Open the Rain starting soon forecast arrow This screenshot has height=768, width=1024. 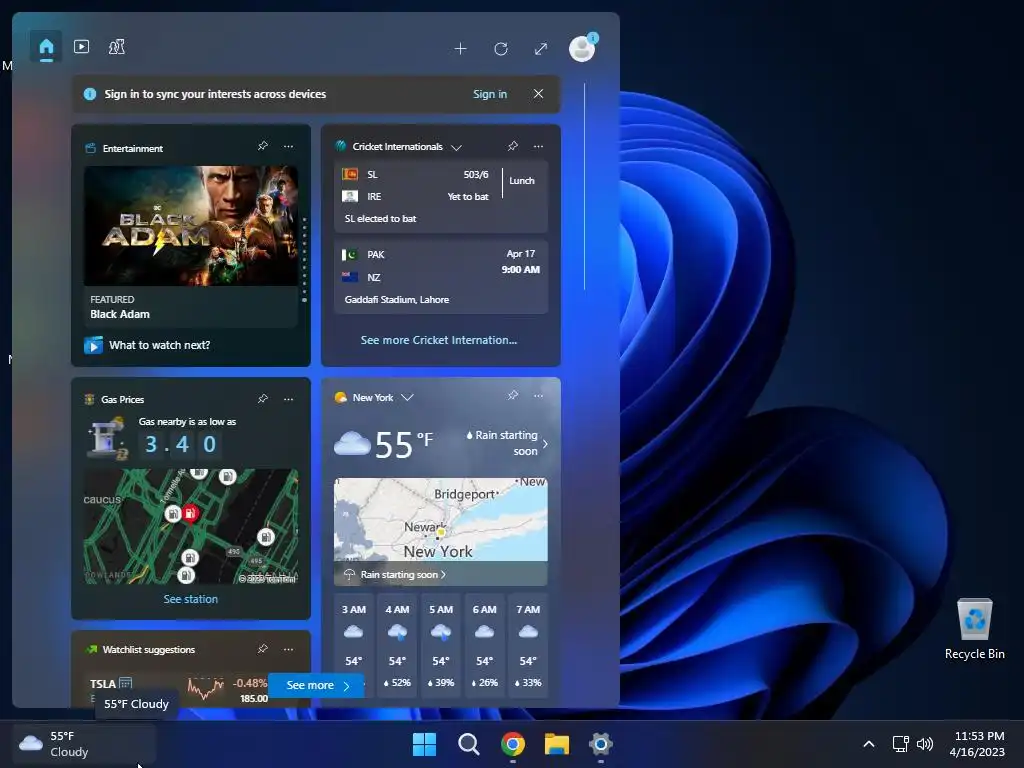coord(545,443)
